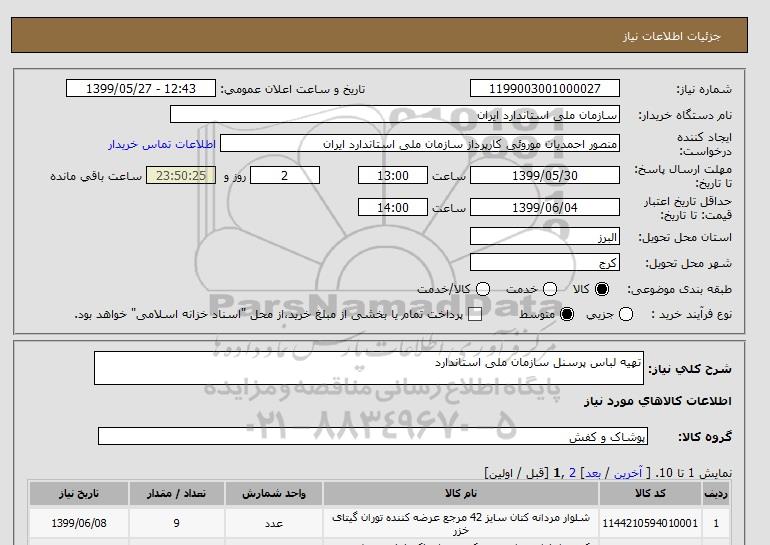Click the price validity date 1399/06/04 field
Image resolution: width=770 pixels, height=545 pixels.
545,207
